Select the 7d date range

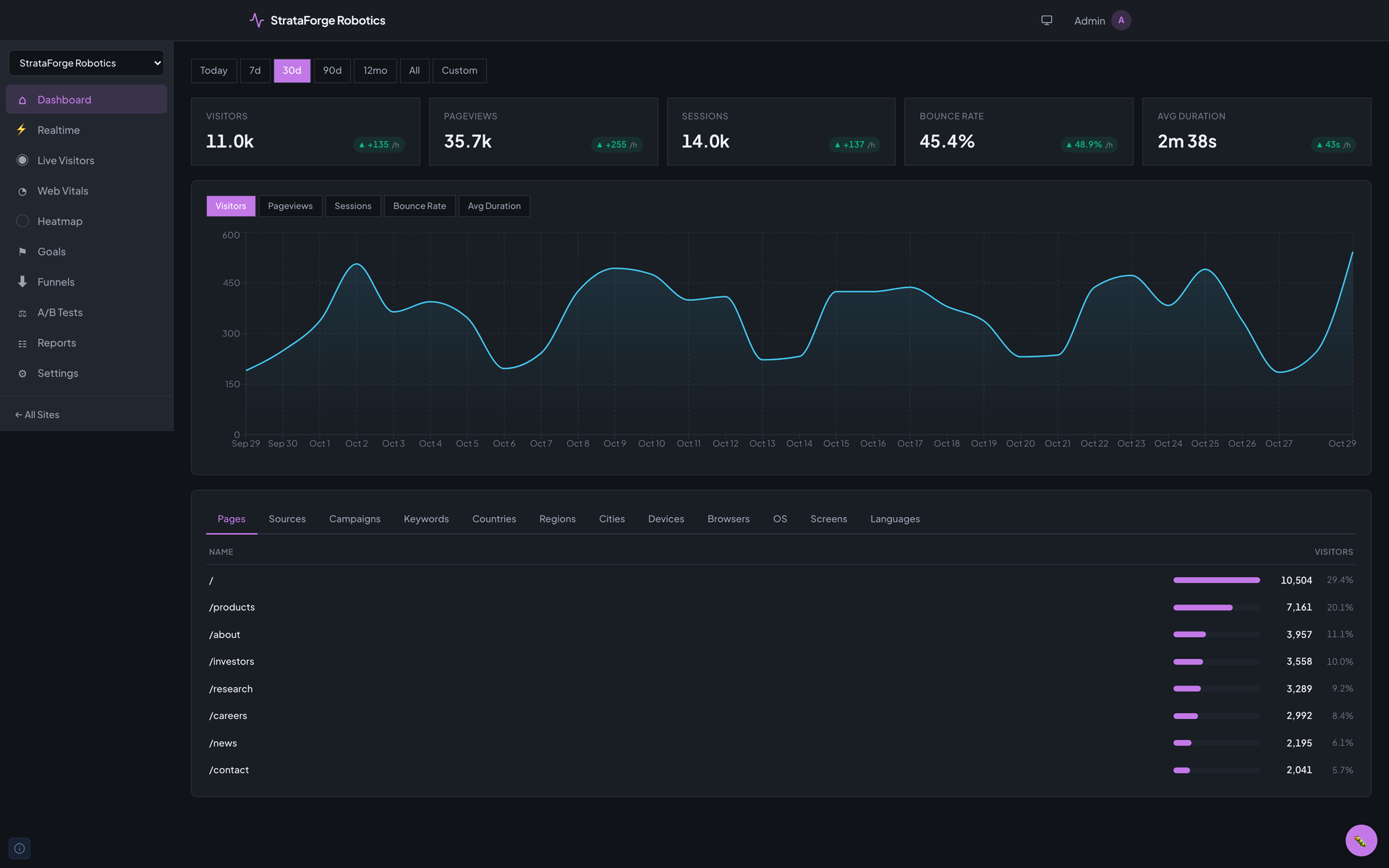click(255, 71)
